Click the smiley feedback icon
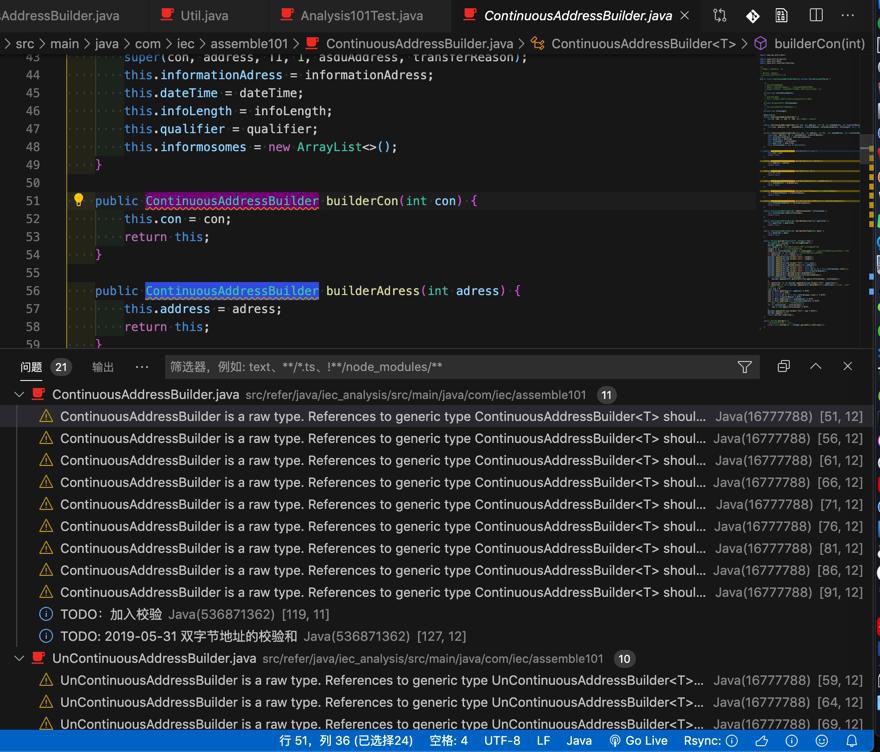The image size is (880, 752). point(822,741)
